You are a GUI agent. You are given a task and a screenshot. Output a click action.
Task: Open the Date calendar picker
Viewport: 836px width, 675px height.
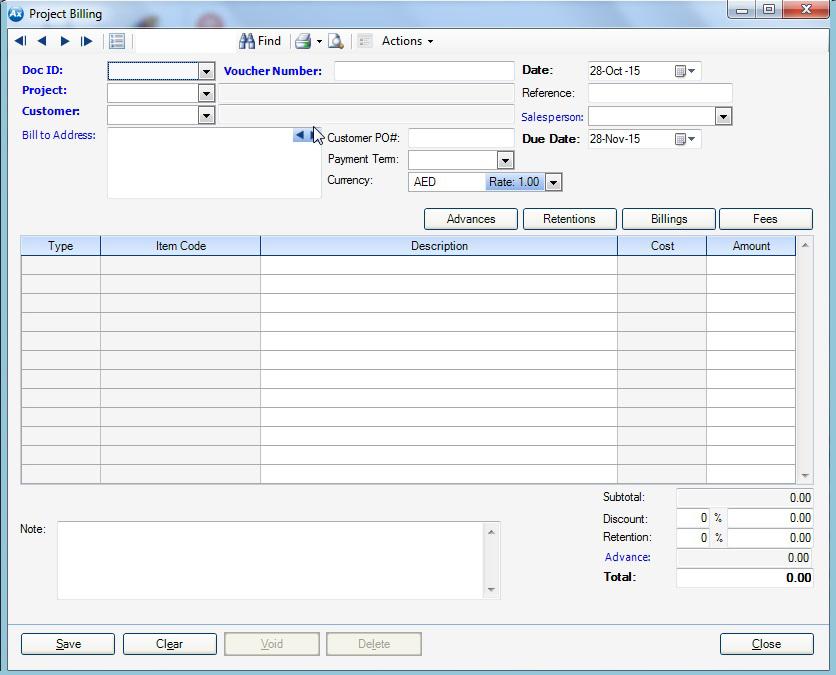pyautogui.click(x=685, y=71)
